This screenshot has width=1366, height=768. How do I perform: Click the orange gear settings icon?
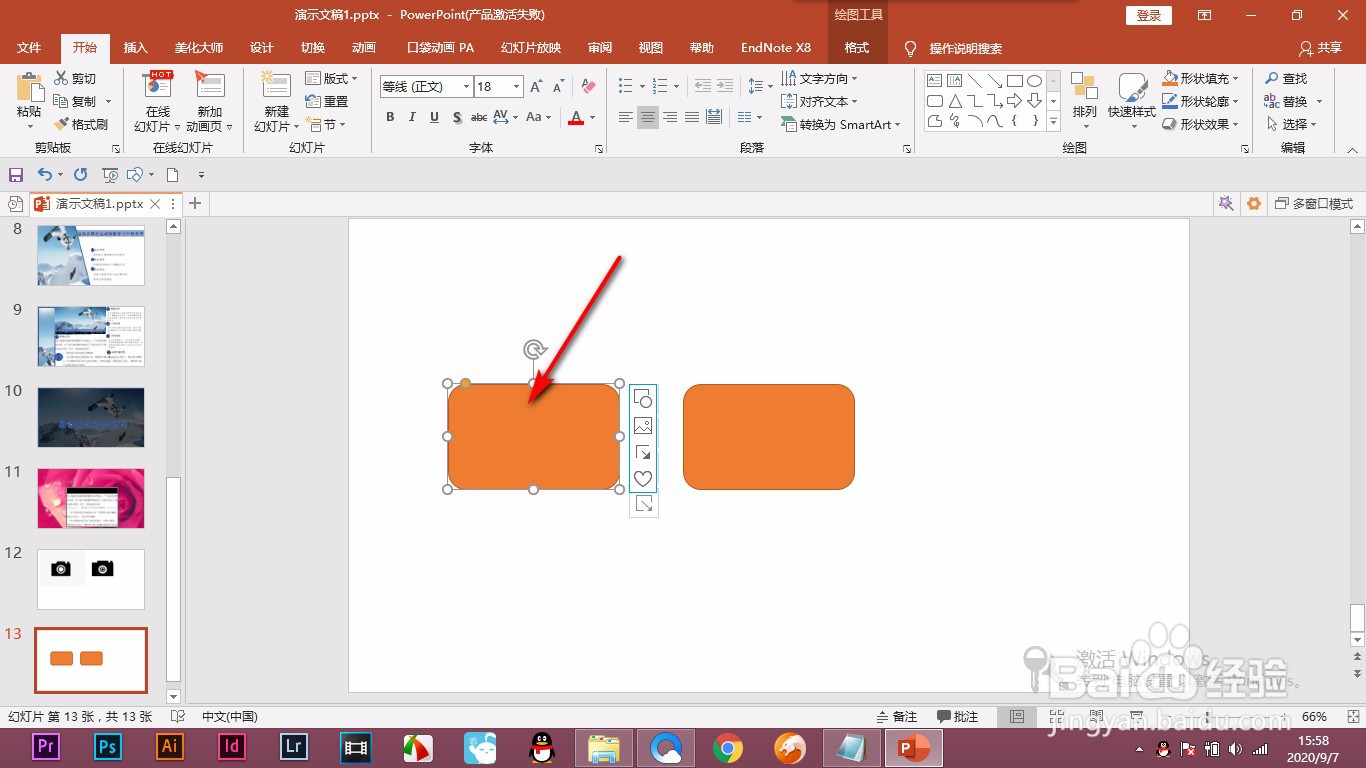pos(1253,203)
